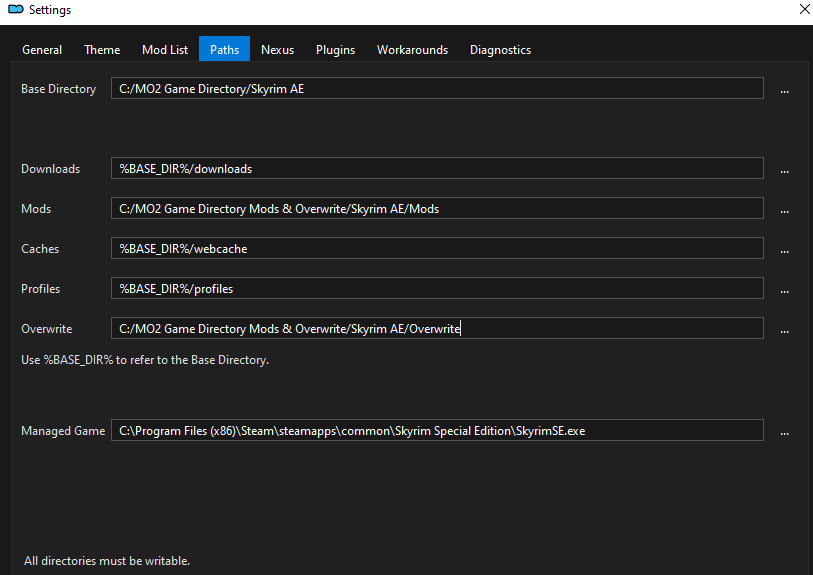This screenshot has height=575, width=813.
Task: Browse for Base Directory folder
Action: (x=784, y=89)
